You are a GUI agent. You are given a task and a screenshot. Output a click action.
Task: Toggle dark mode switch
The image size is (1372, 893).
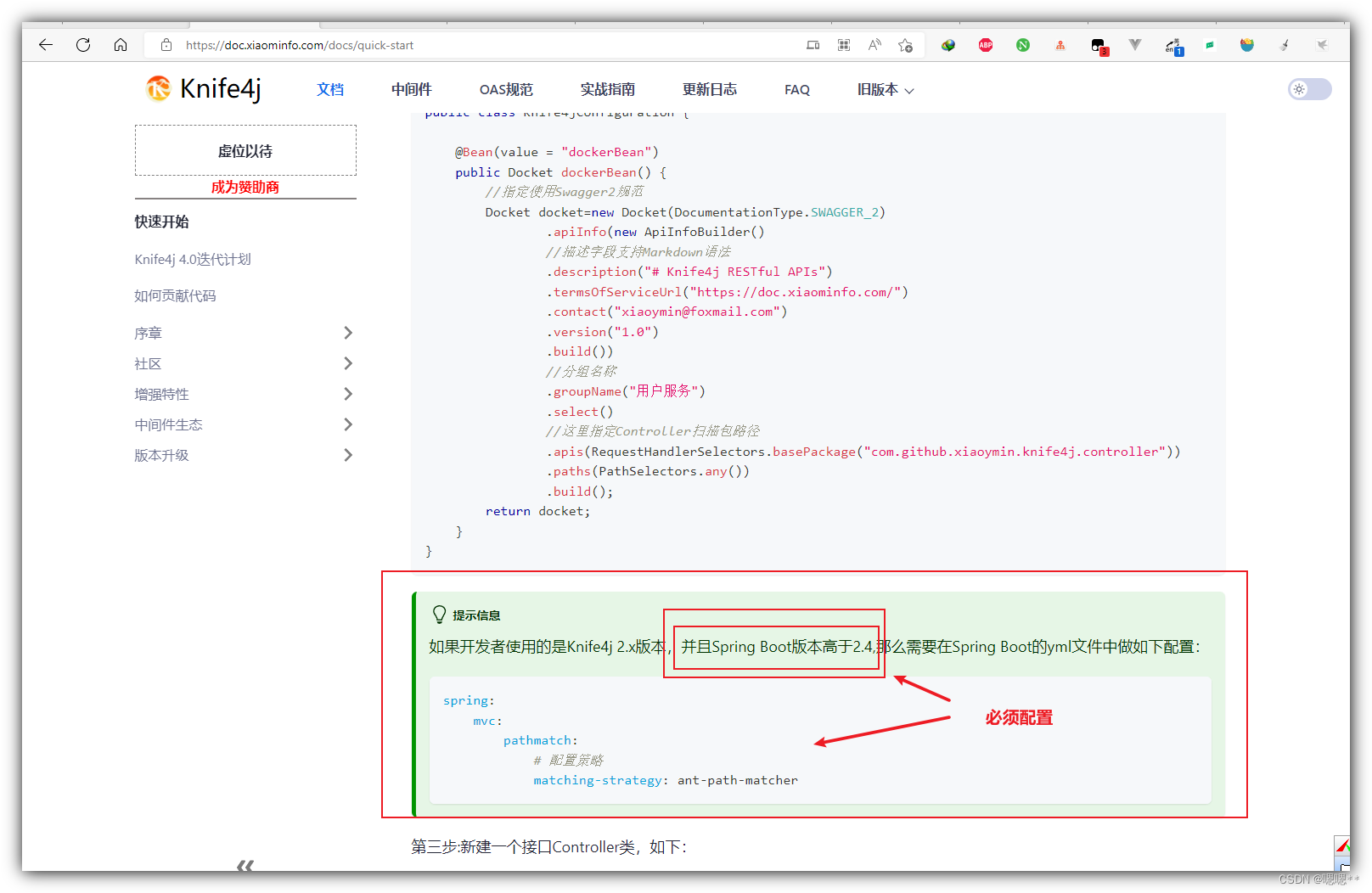(1309, 89)
